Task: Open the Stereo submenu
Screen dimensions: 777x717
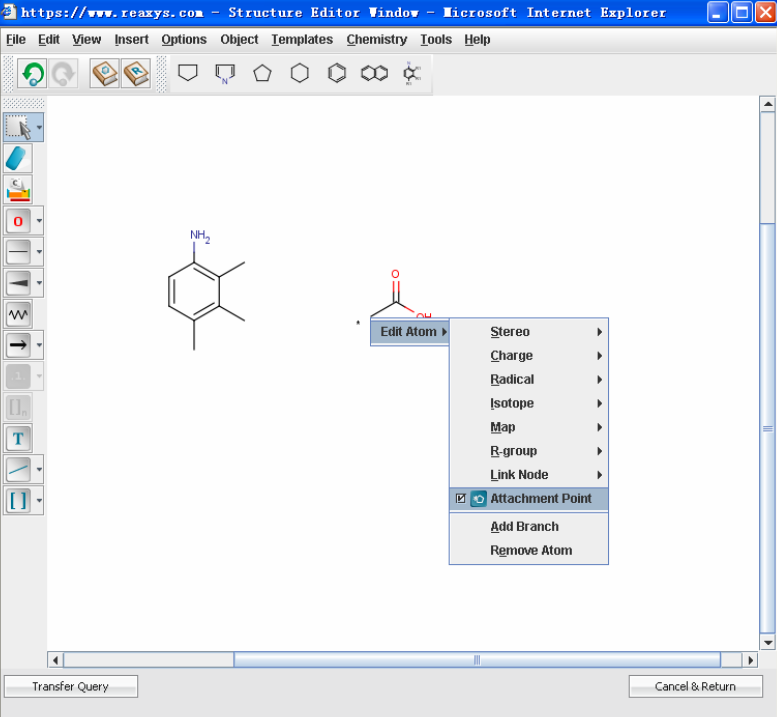Action: (x=529, y=331)
